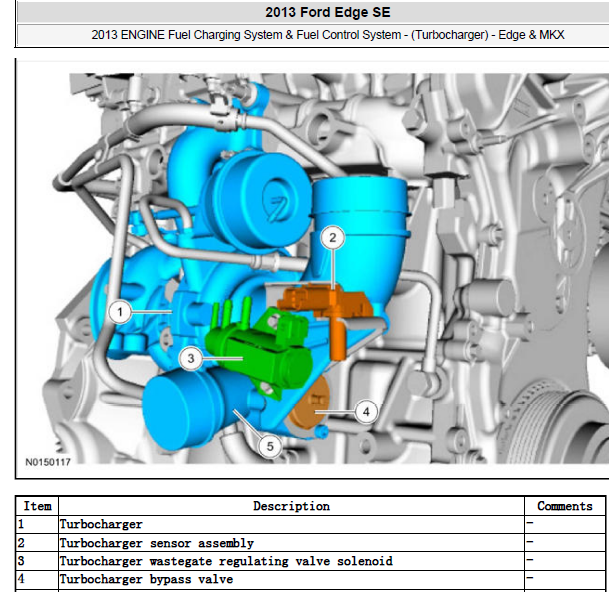This screenshot has height=592, width=609.
Task: Click callout number 2 on diagram
Action: coord(332,237)
